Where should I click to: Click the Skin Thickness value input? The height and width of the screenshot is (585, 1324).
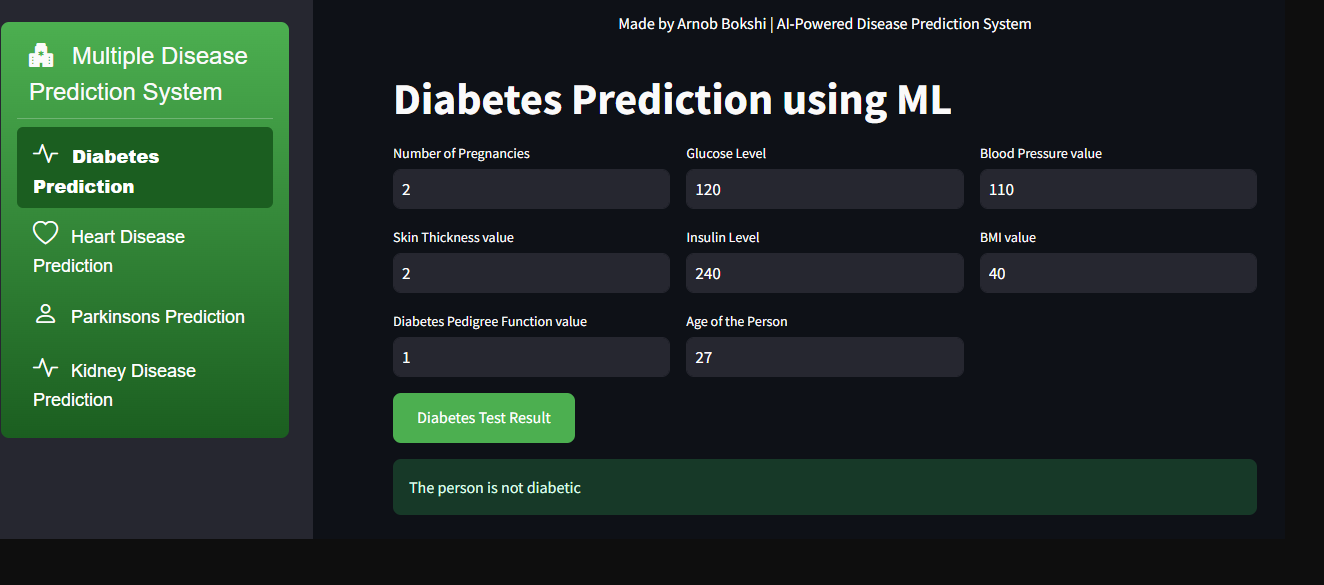point(531,273)
